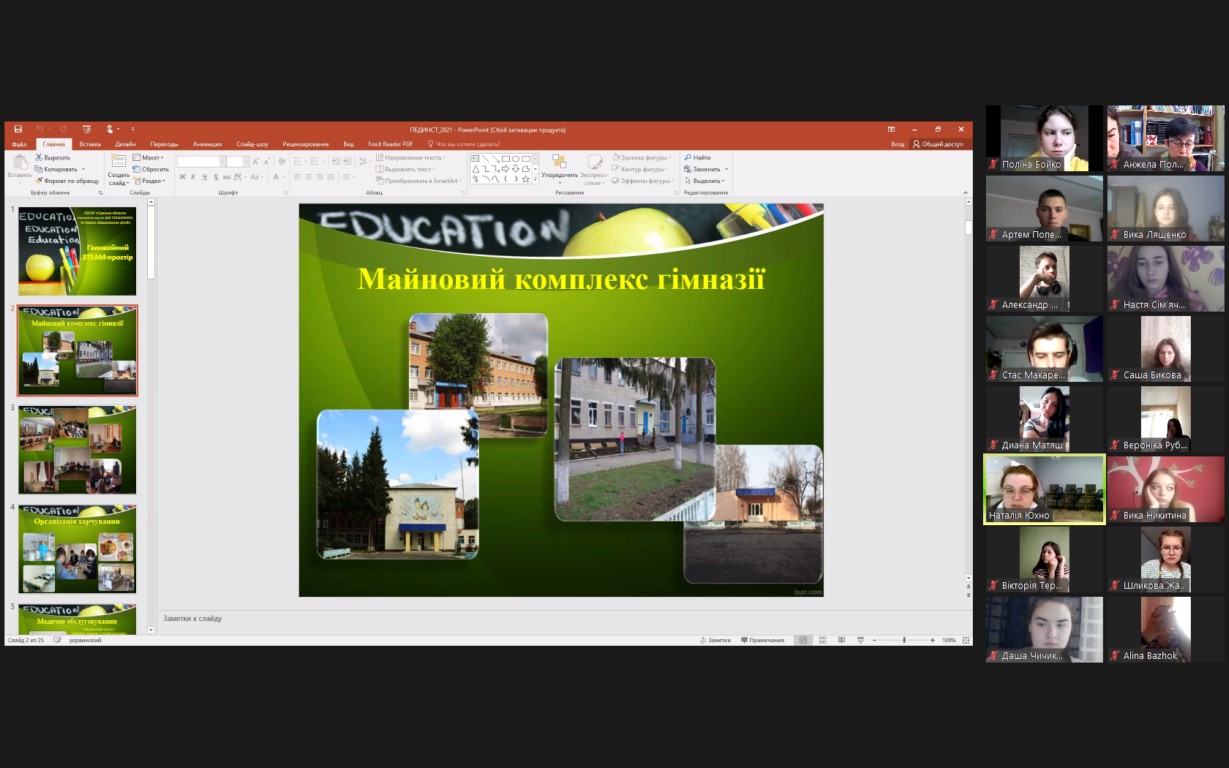The width and height of the screenshot is (1229, 768).
Task: Click the Save icon in quick access toolbar
Action: (x=18, y=129)
